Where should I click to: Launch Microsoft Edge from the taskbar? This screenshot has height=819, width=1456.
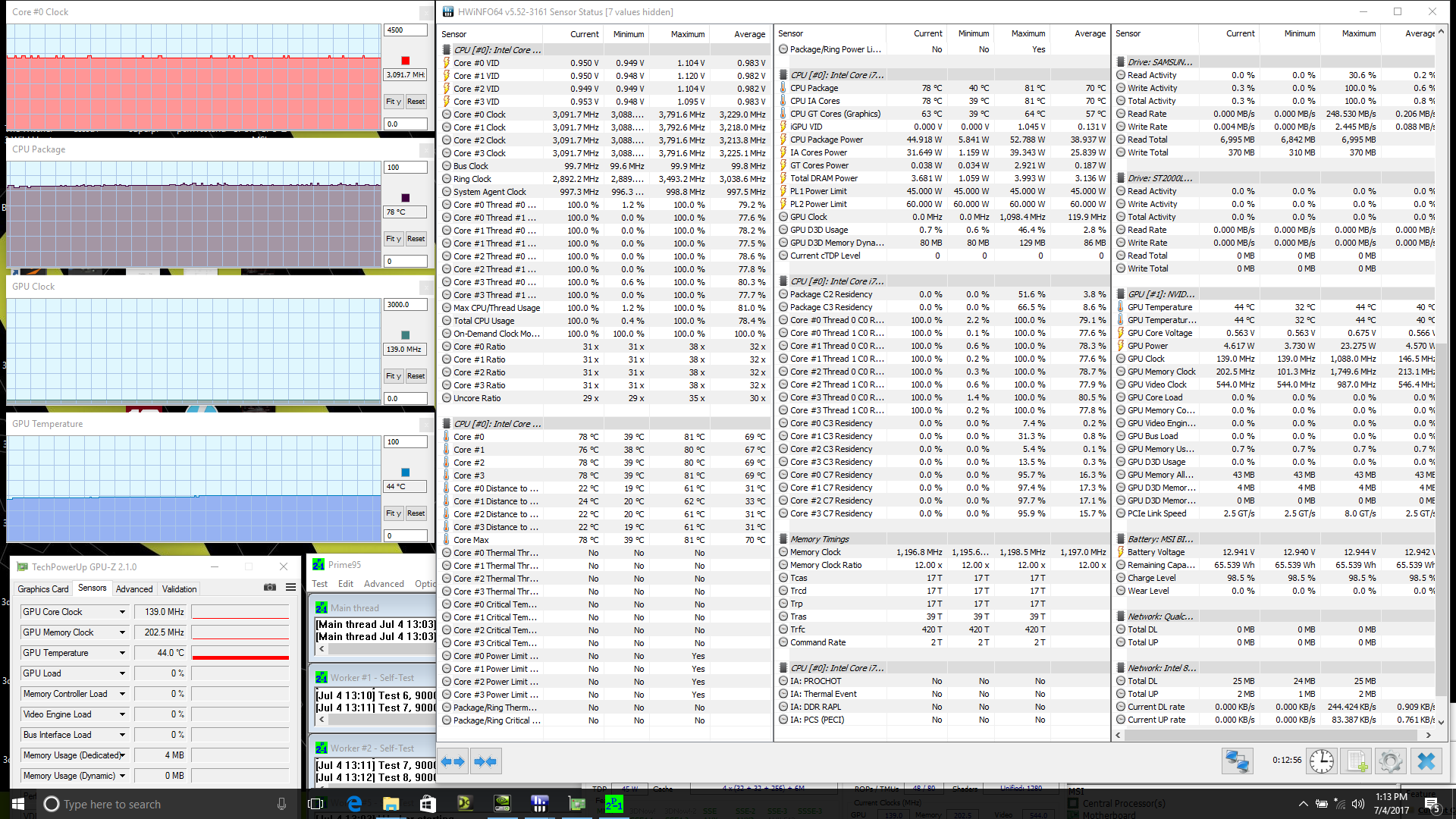(354, 804)
